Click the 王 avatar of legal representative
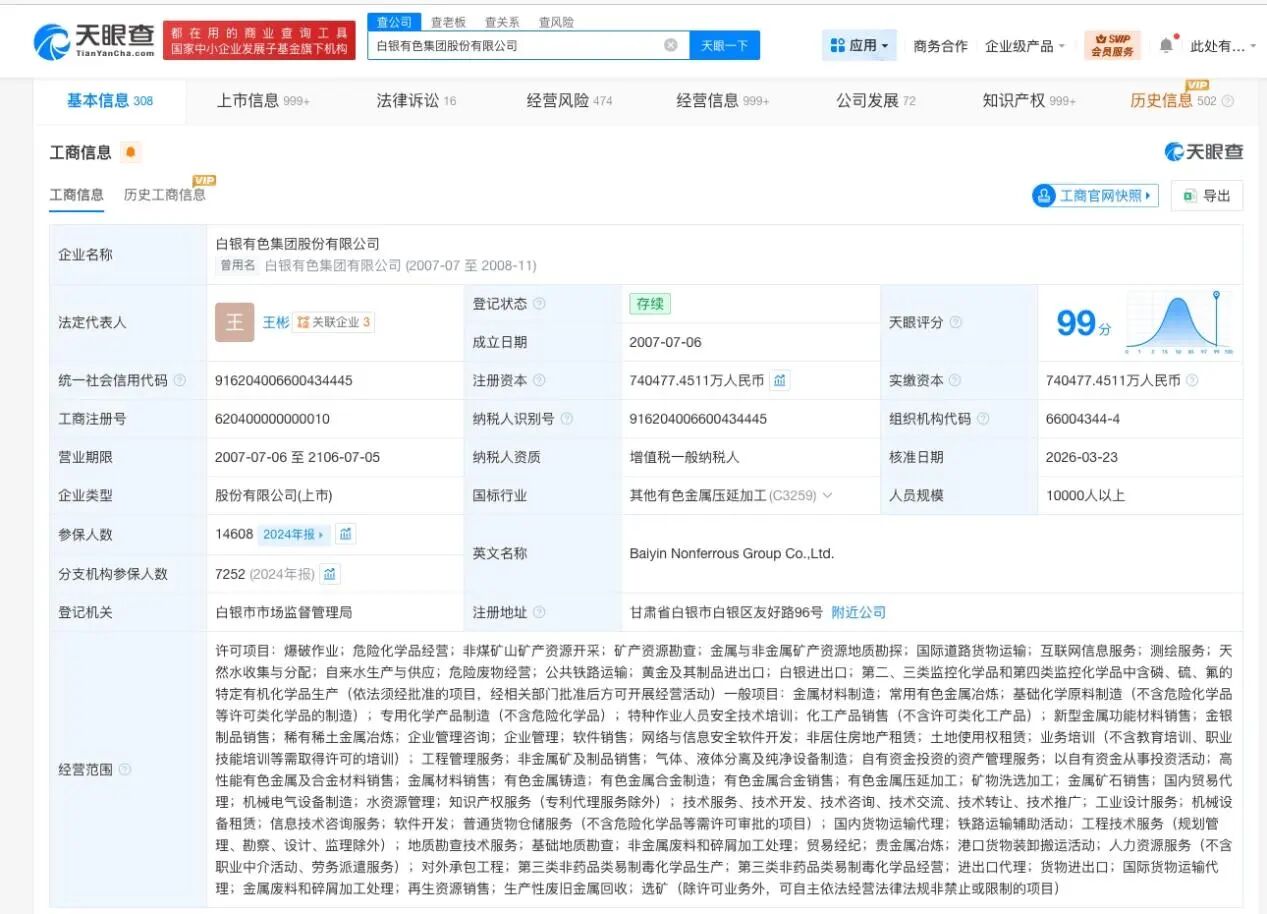Image resolution: width=1267 pixels, height=914 pixels. 234,322
